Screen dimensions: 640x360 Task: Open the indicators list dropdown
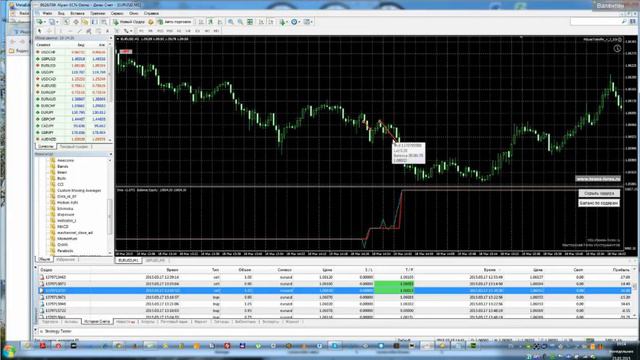point(284,22)
